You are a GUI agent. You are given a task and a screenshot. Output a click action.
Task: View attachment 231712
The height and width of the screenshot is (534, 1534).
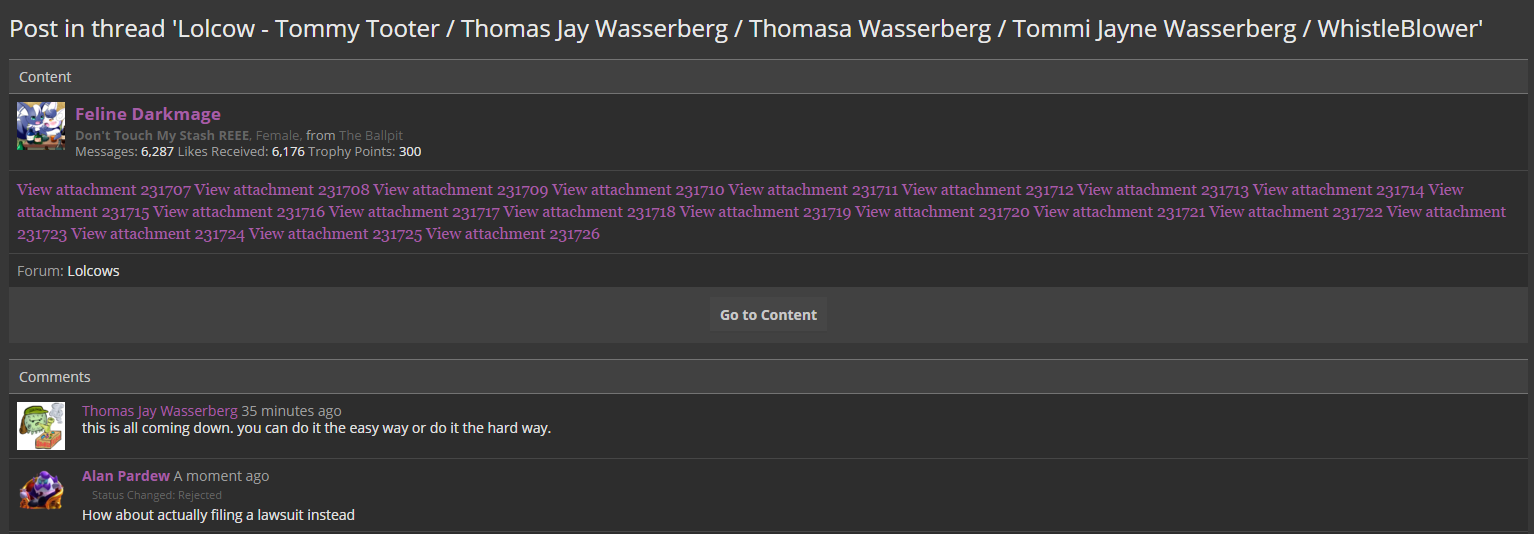click(x=988, y=190)
